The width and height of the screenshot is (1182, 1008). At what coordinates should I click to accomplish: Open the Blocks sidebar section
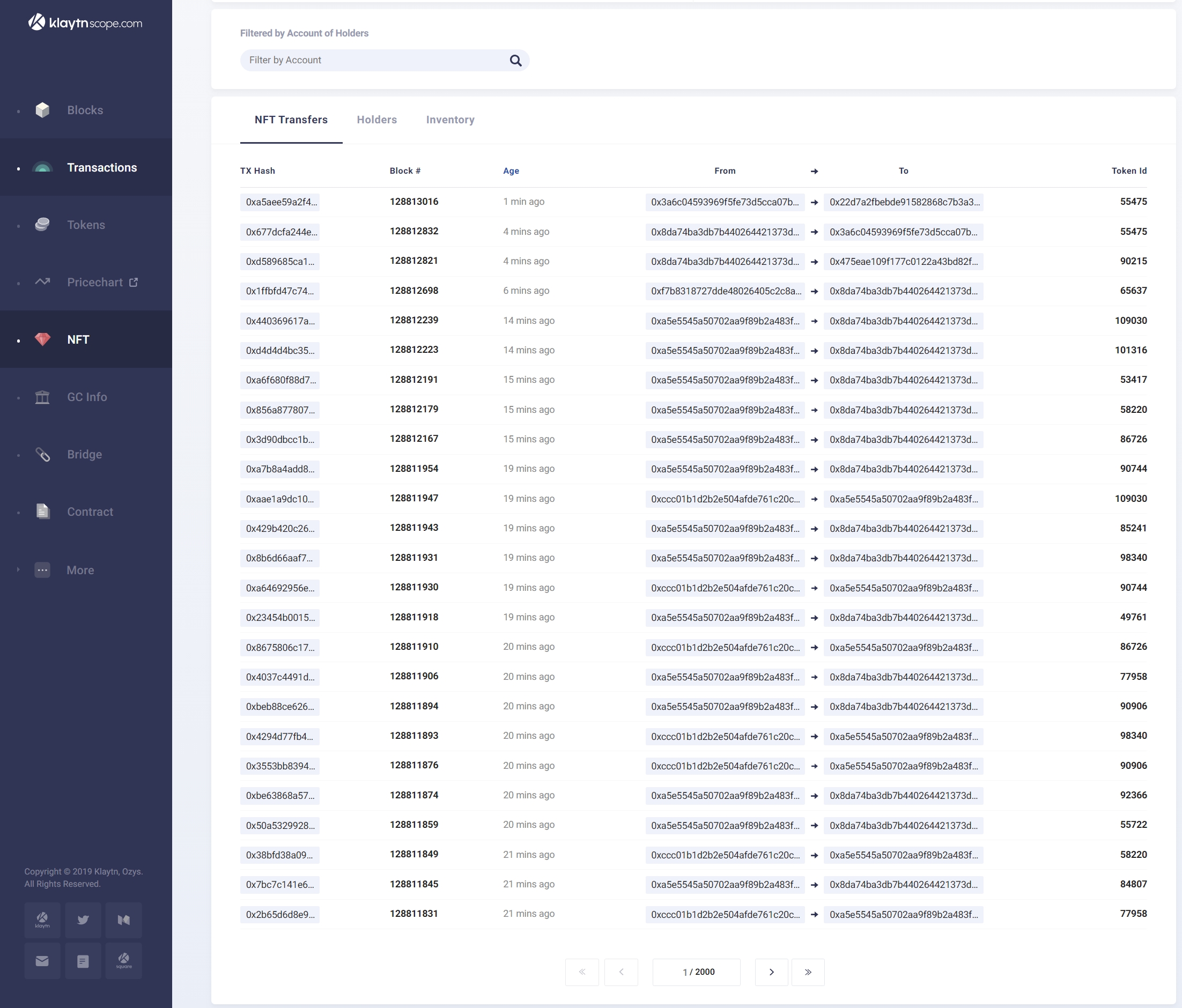(84, 110)
